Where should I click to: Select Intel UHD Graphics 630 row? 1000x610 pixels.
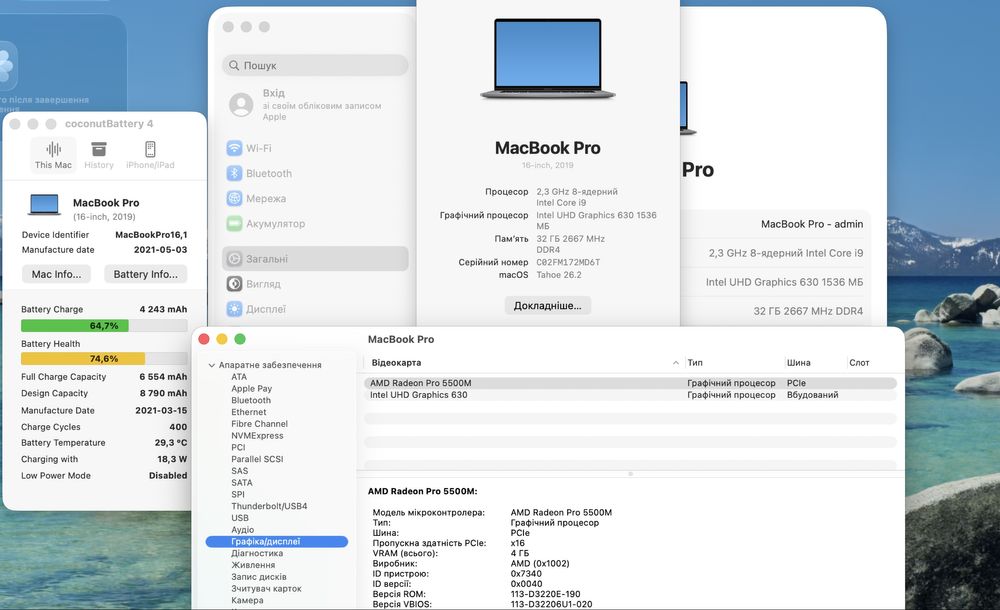point(630,395)
